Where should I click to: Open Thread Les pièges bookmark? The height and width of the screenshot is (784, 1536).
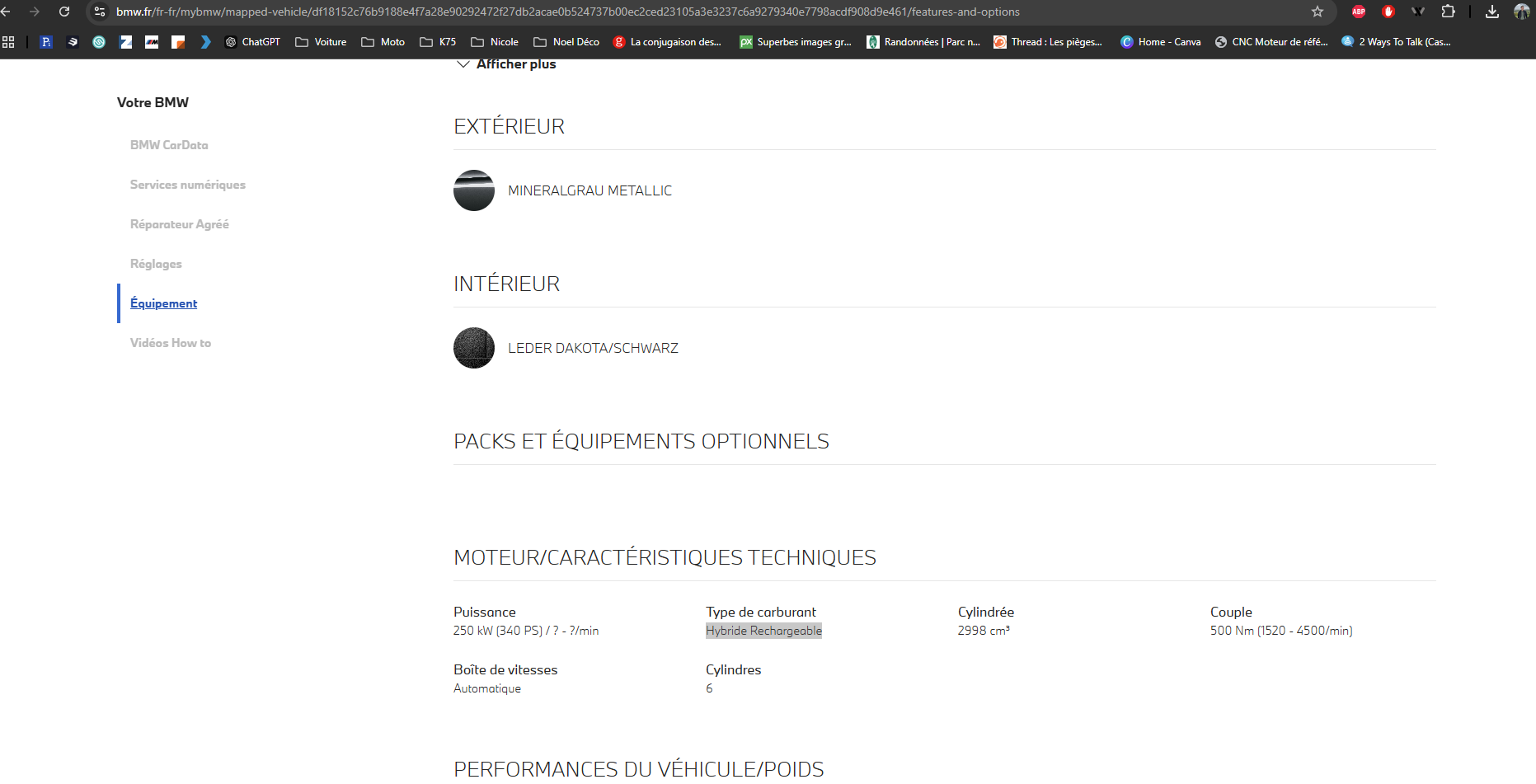[x=1048, y=42]
